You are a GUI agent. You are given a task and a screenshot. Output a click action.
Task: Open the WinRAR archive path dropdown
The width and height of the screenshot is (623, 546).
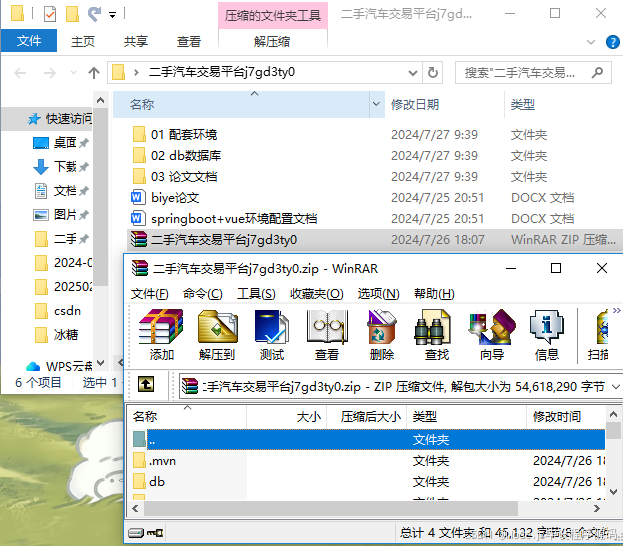click(x=615, y=386)
